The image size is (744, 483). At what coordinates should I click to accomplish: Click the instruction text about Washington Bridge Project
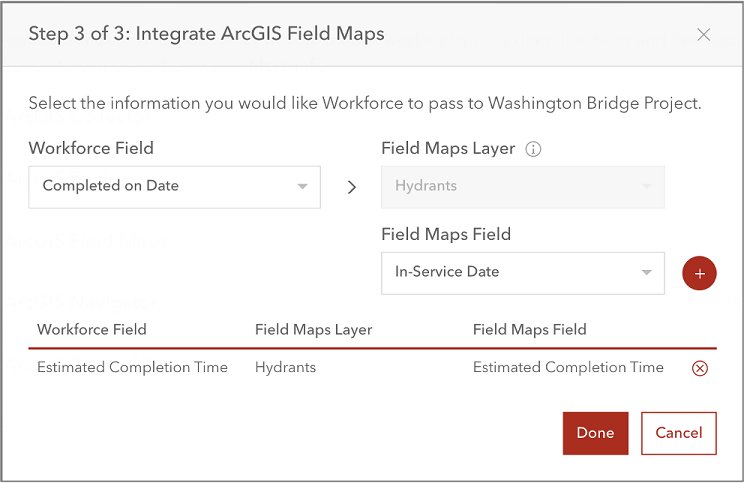click(x=365, y=103)
